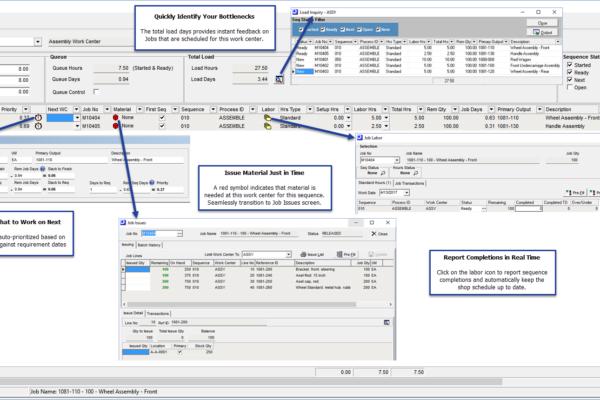Click Next WC cell for job M10404
The width and height of the screenshot is (600, 400).
[x=60, y=118]
